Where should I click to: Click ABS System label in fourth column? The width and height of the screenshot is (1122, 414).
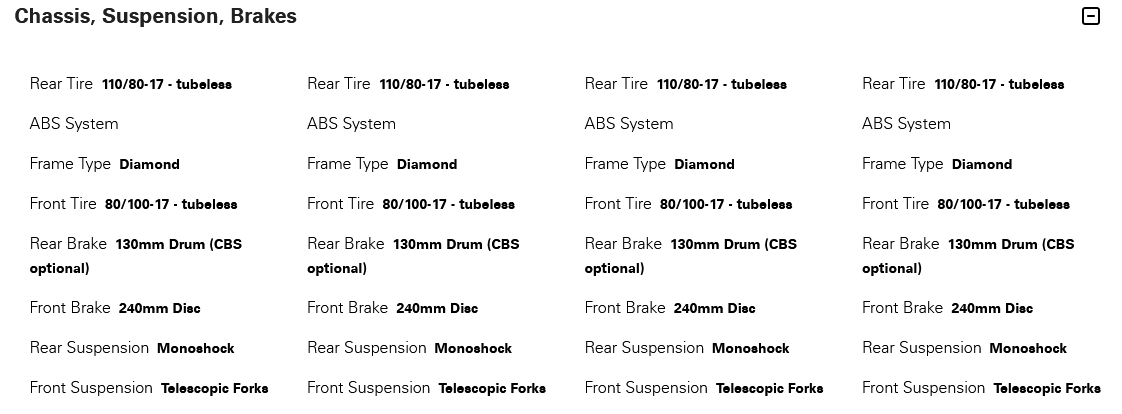[x=907, y=124]
